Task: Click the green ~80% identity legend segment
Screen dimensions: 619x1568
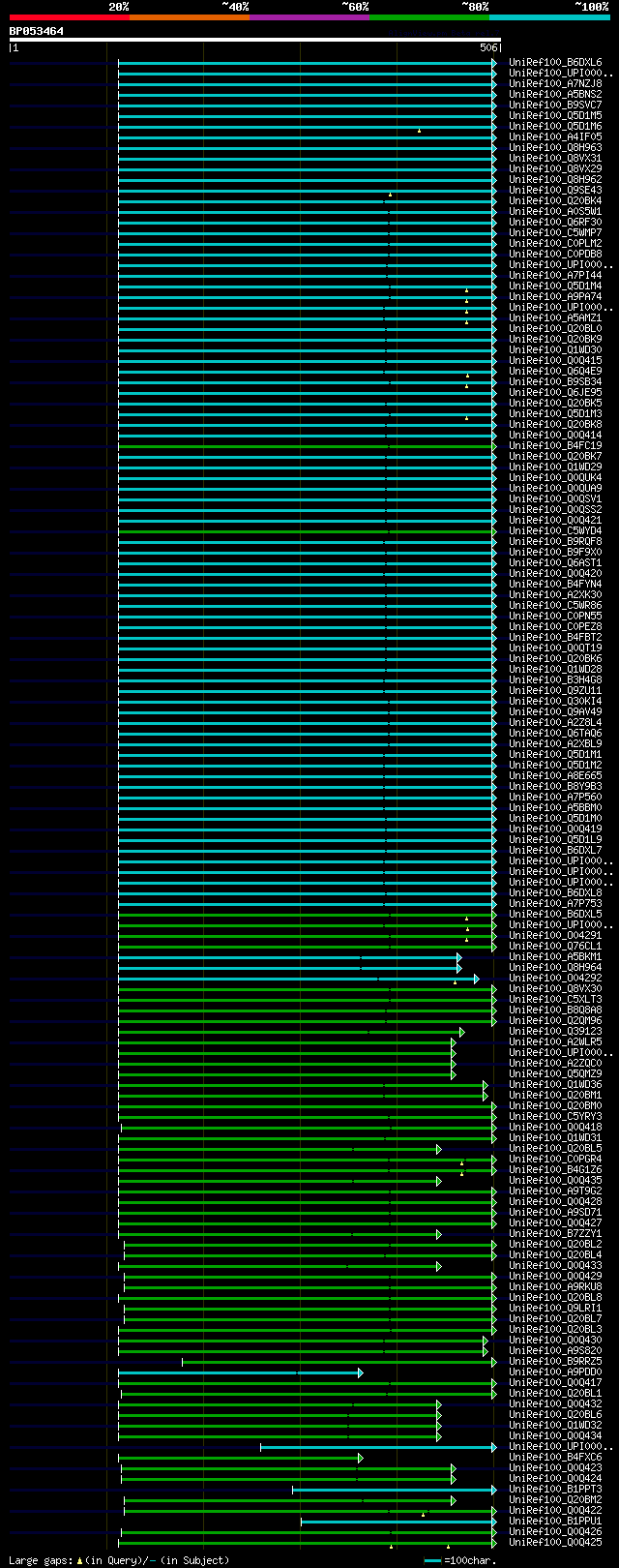Action: [429, 17]
